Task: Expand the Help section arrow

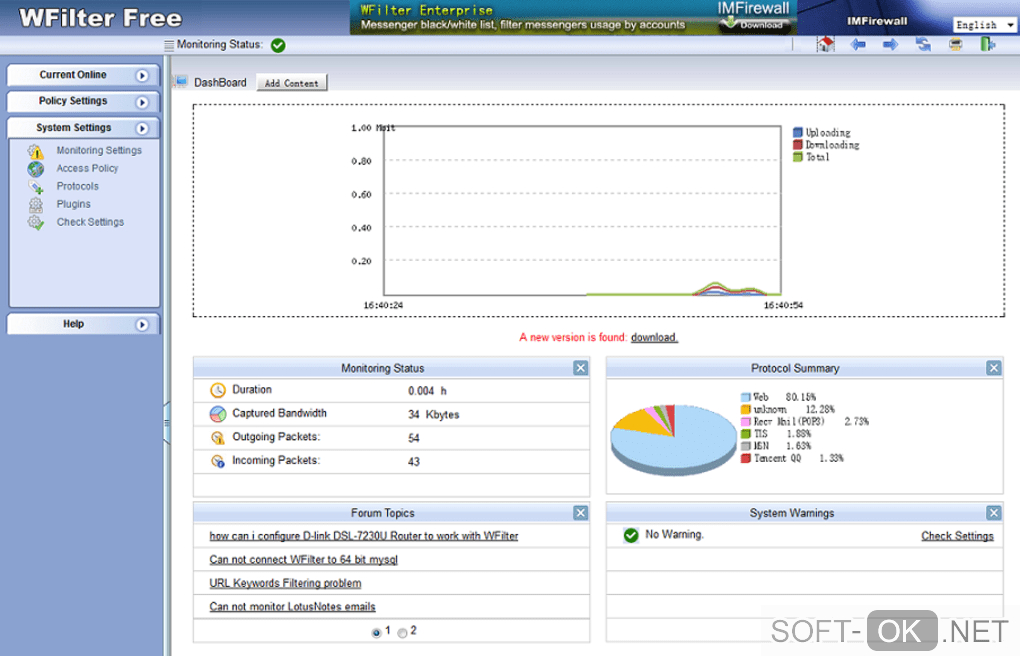Action: pyautogui.click(x=142, y=325)
